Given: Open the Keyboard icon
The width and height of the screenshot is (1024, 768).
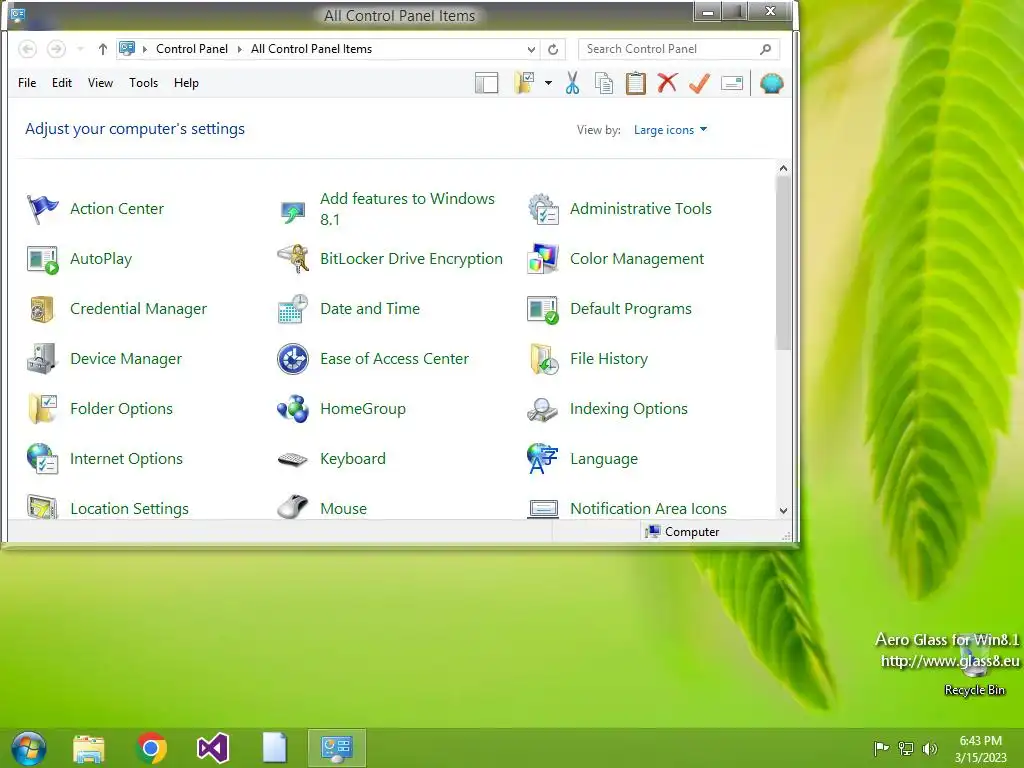Looking at the screenshot, I should 293,459.
